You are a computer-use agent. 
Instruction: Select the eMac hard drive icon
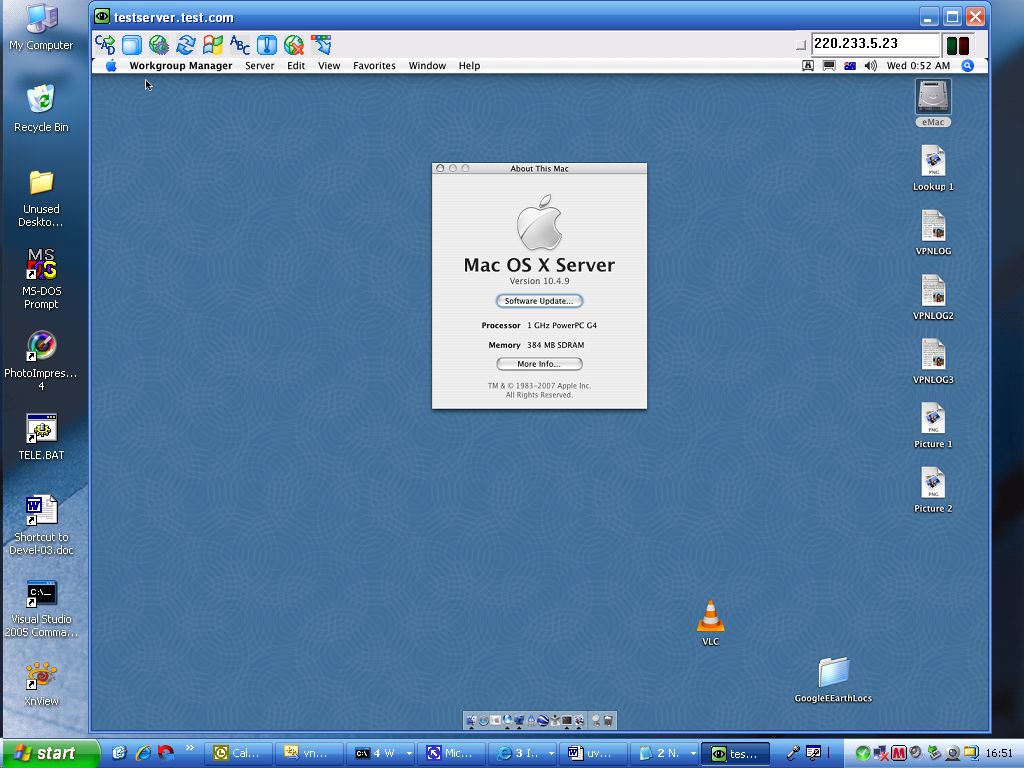click(933, 98)
